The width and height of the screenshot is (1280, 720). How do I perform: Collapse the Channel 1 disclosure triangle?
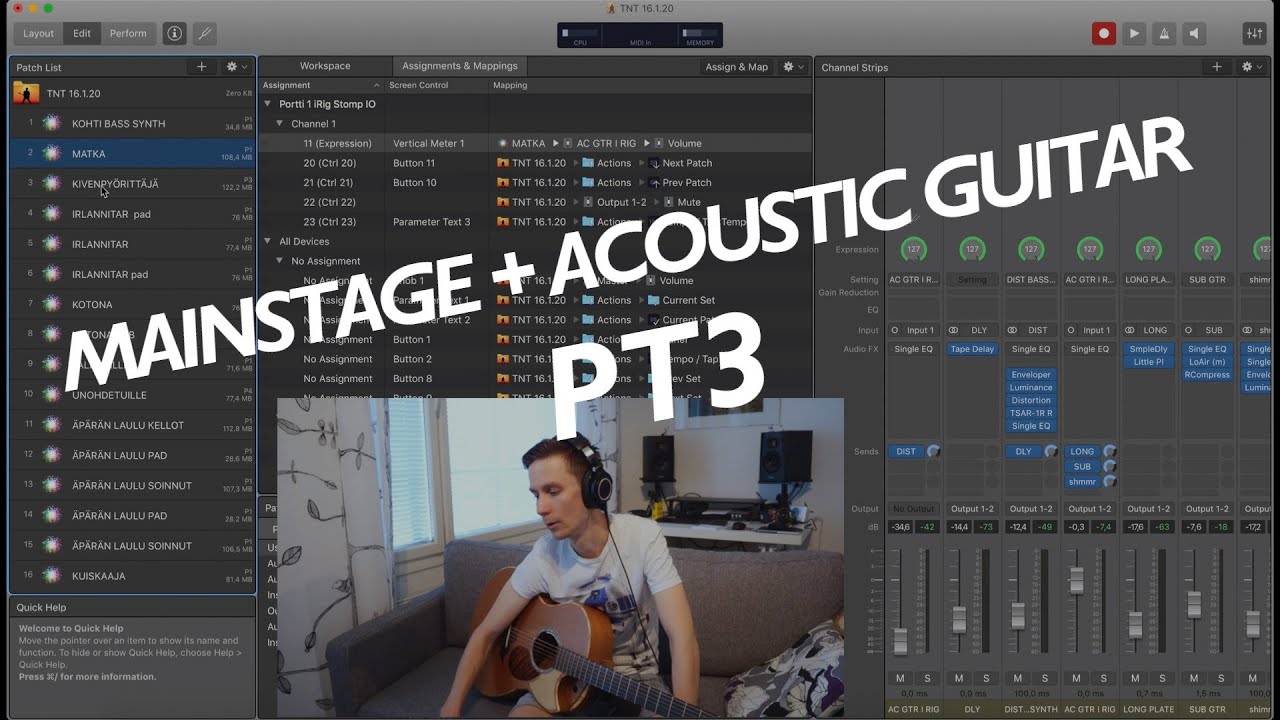280,124
